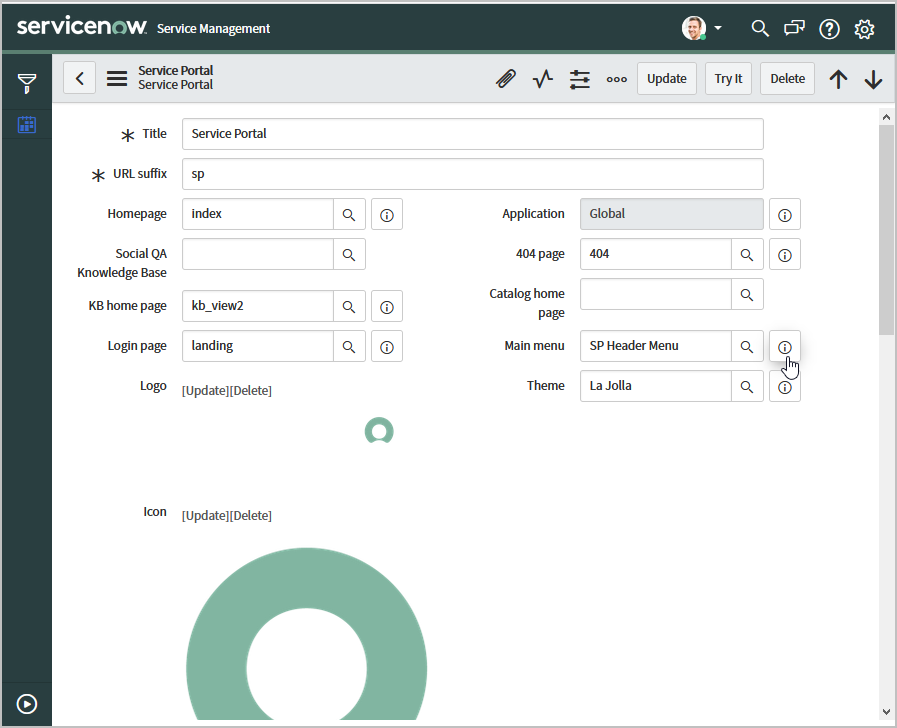The height and width of the screenshot is (728, 897).
Task: Click into the URL suffix field
Action: click(472, 174)
